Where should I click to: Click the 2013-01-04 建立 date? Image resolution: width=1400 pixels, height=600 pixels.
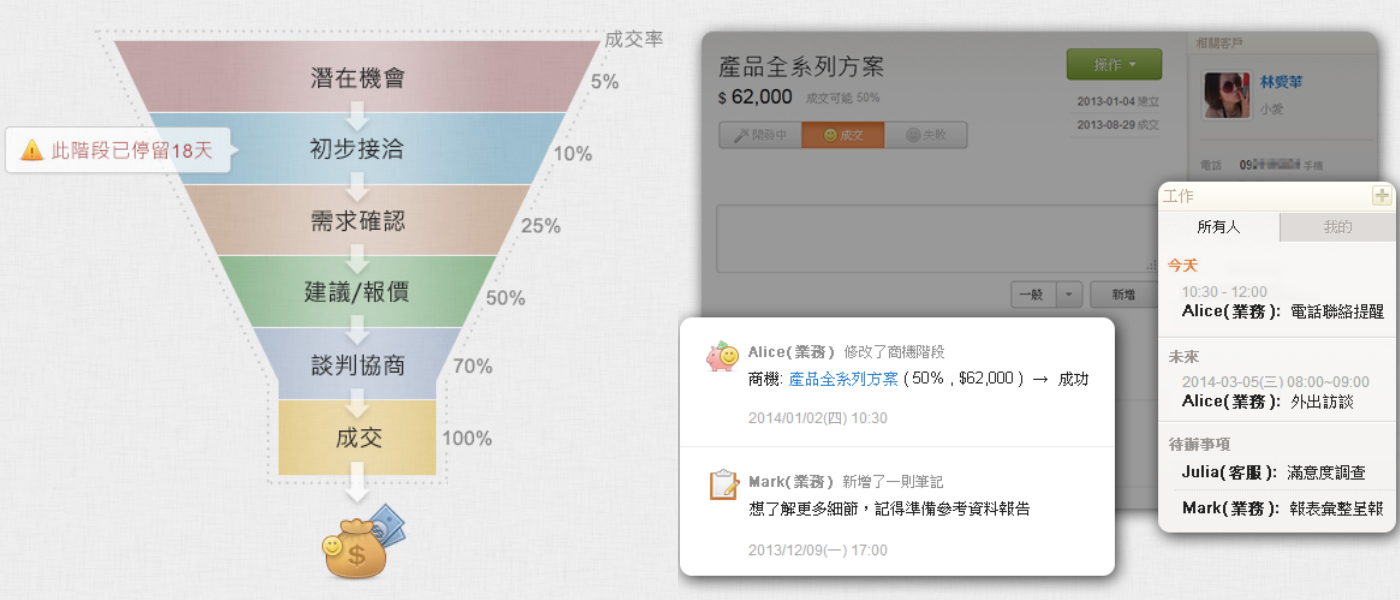pyautogui.click(x=1118, y=102)
